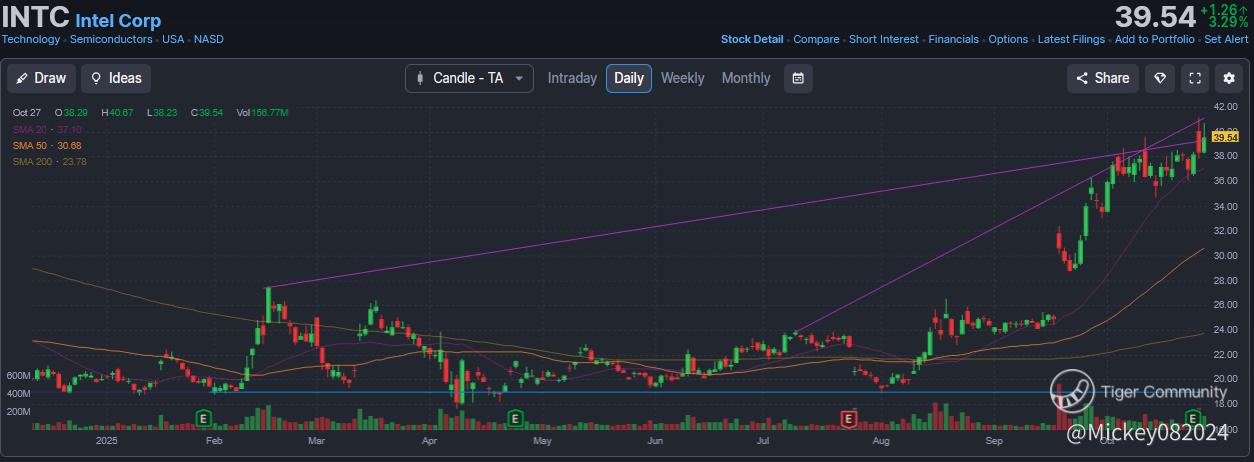Image resolution: width=1254 pixels, height=462 pixels.
Task: Expand the Candle - TA chart type dropdown
Action: [x=469, y=78]
